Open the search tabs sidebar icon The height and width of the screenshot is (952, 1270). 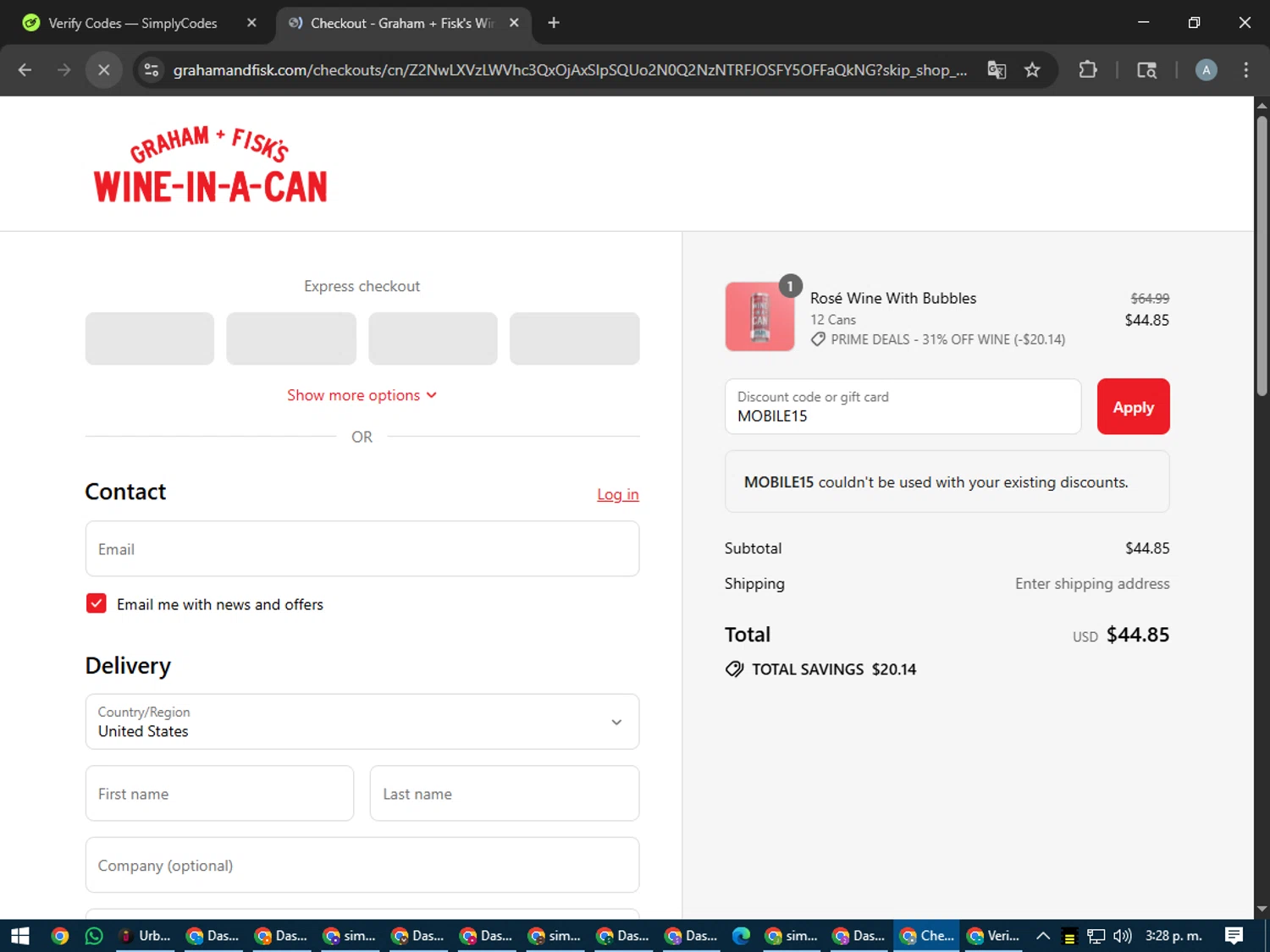click(1146, 70)
